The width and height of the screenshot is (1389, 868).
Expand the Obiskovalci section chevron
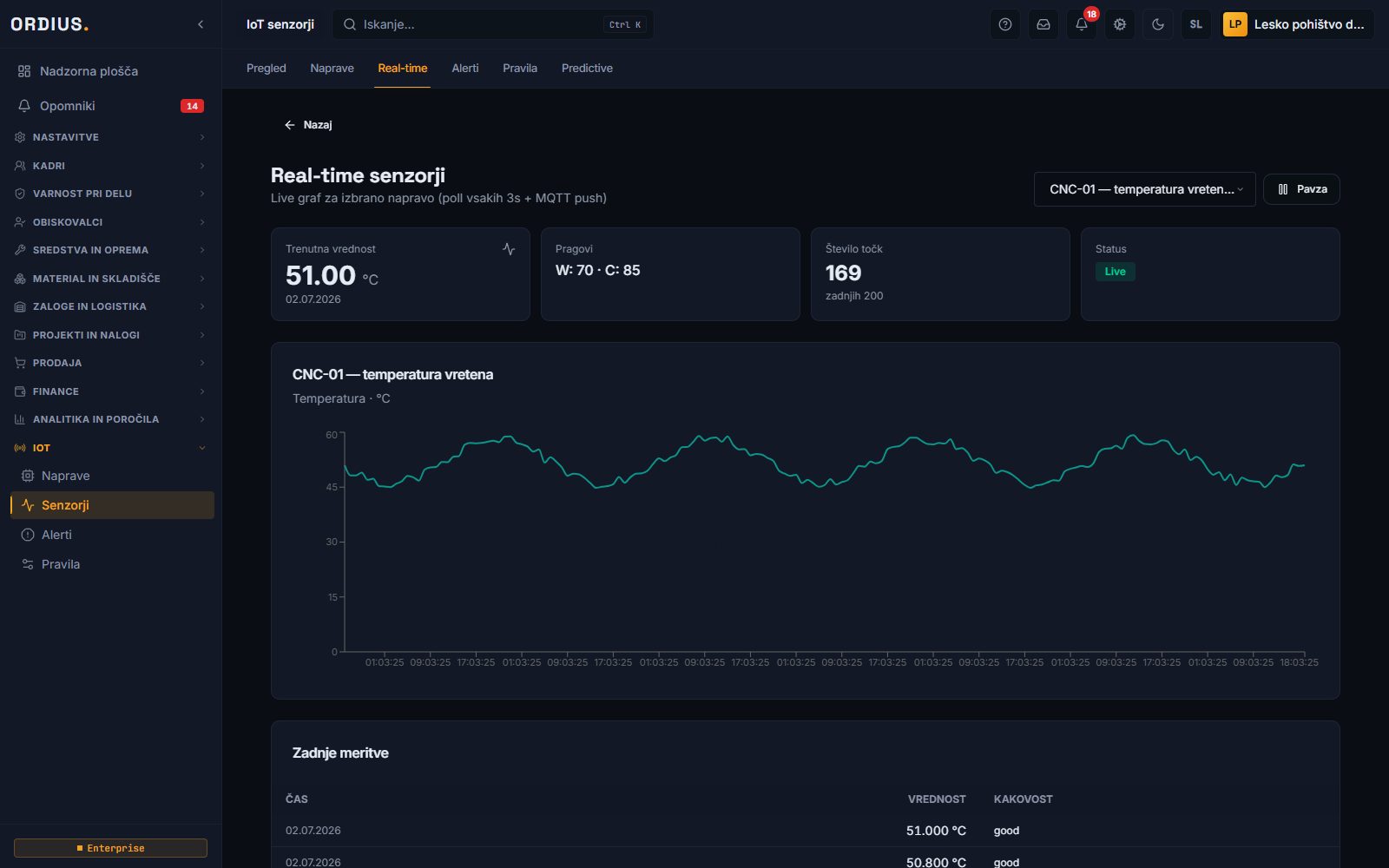[202, 222]
